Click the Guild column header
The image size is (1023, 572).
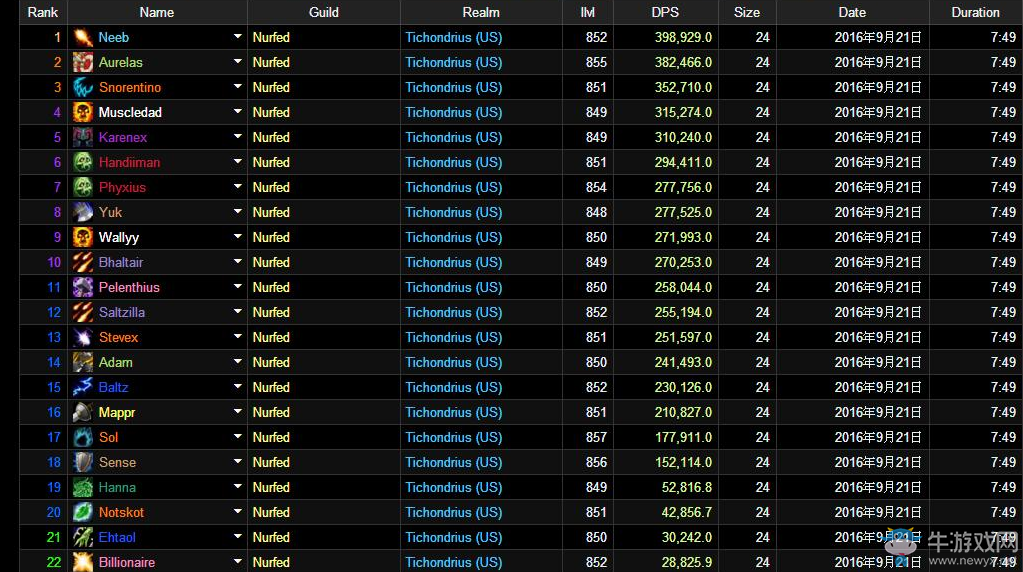point(323,12)
